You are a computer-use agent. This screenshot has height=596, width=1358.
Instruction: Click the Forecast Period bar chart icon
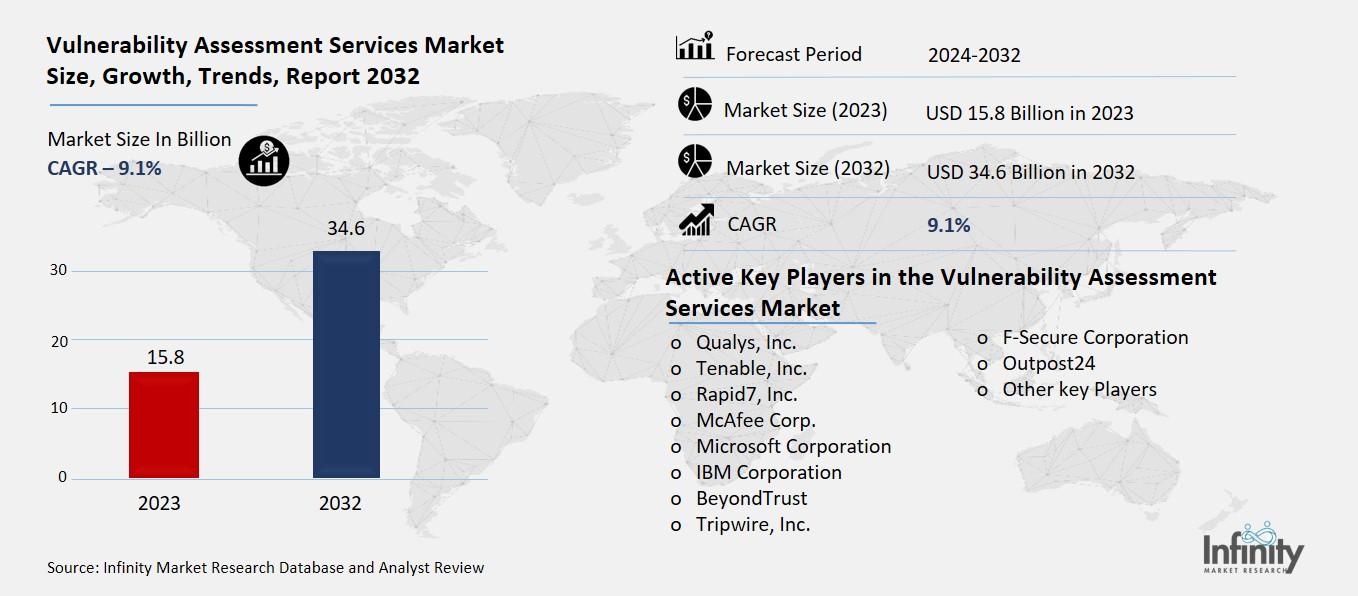coord(694,46)
